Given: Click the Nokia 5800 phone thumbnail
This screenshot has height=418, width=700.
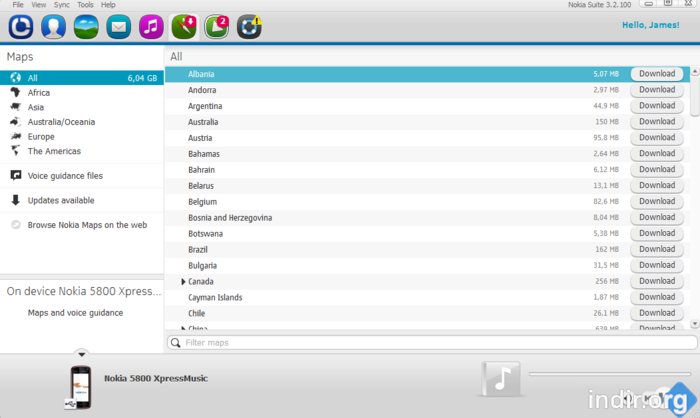Looking at the screenshot, I should pos(81,387).
